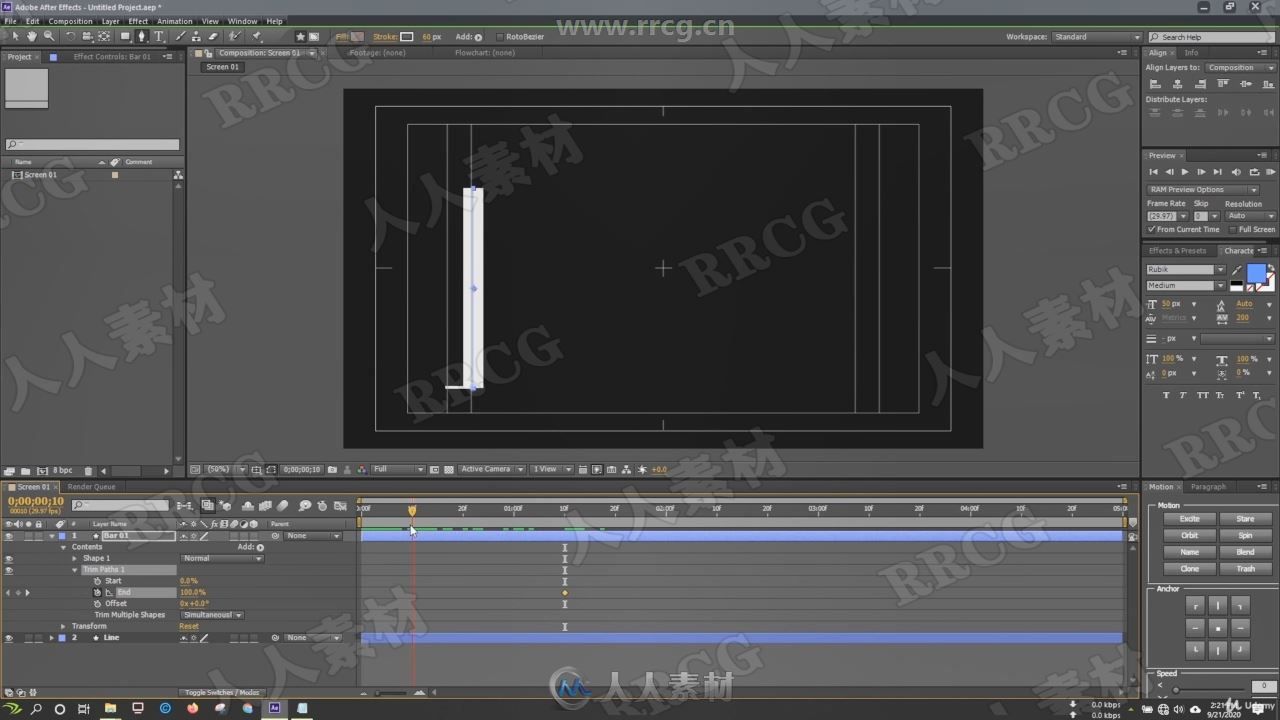
Task: Click the loop options icon in Preview panel
Action: coord(1253,172)
